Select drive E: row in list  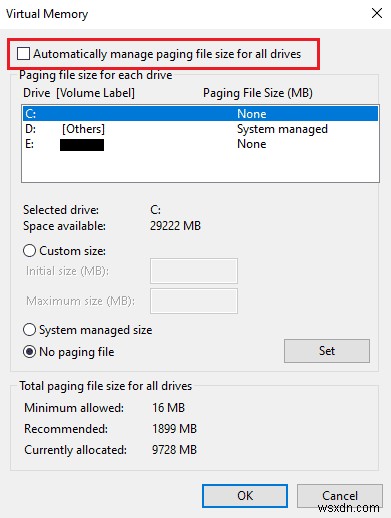[200, 144]
